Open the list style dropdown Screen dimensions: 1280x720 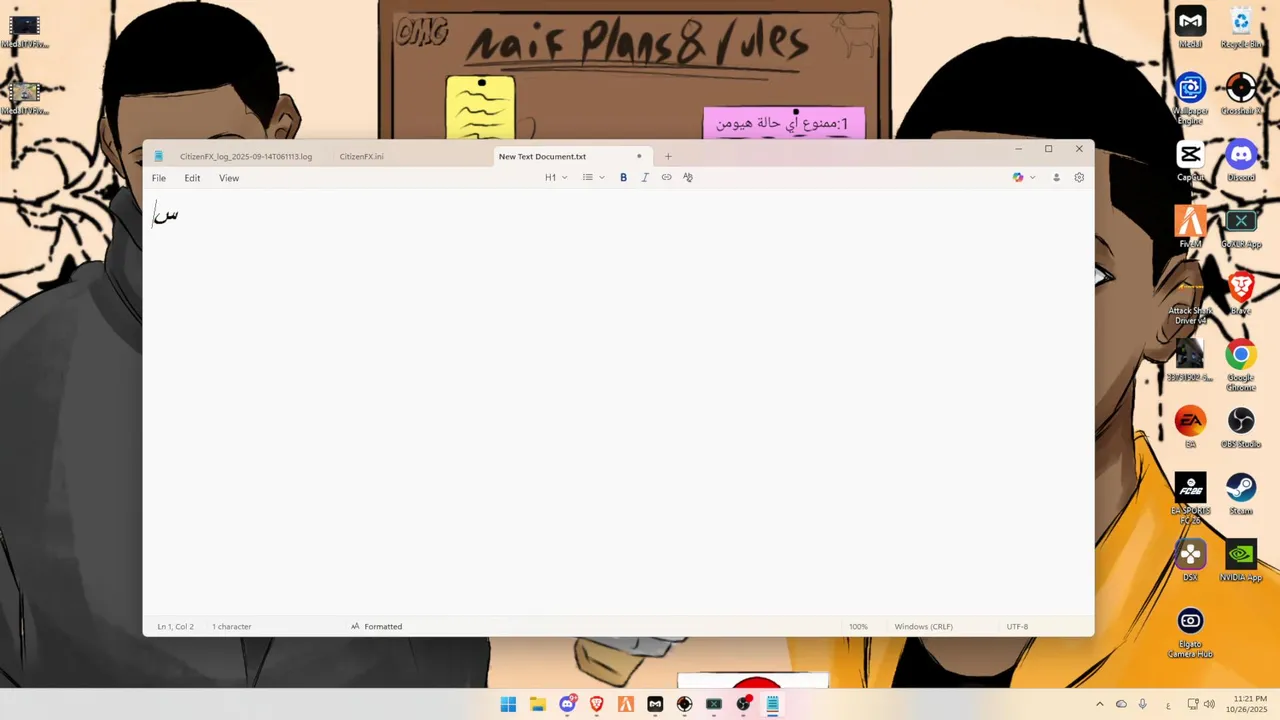594,178
